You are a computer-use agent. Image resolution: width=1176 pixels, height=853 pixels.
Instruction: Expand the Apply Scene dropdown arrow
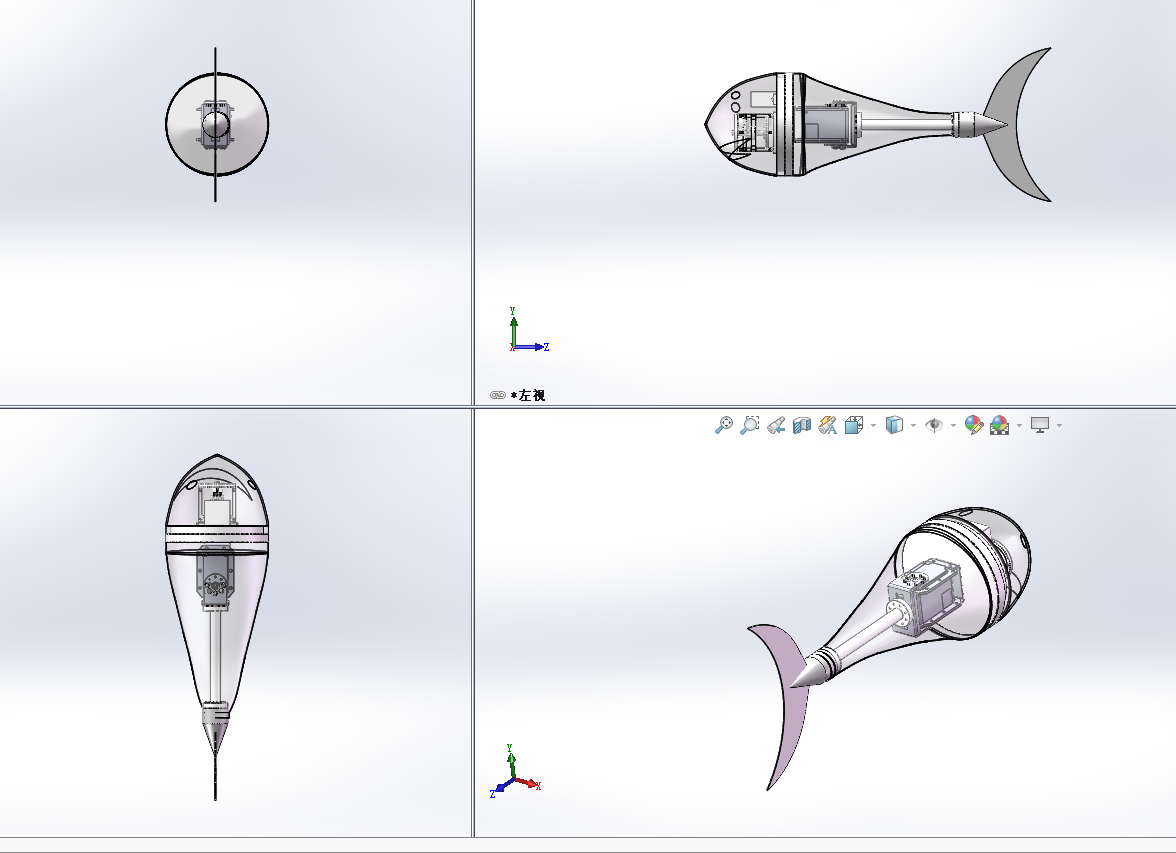[x=1019, y=426]
